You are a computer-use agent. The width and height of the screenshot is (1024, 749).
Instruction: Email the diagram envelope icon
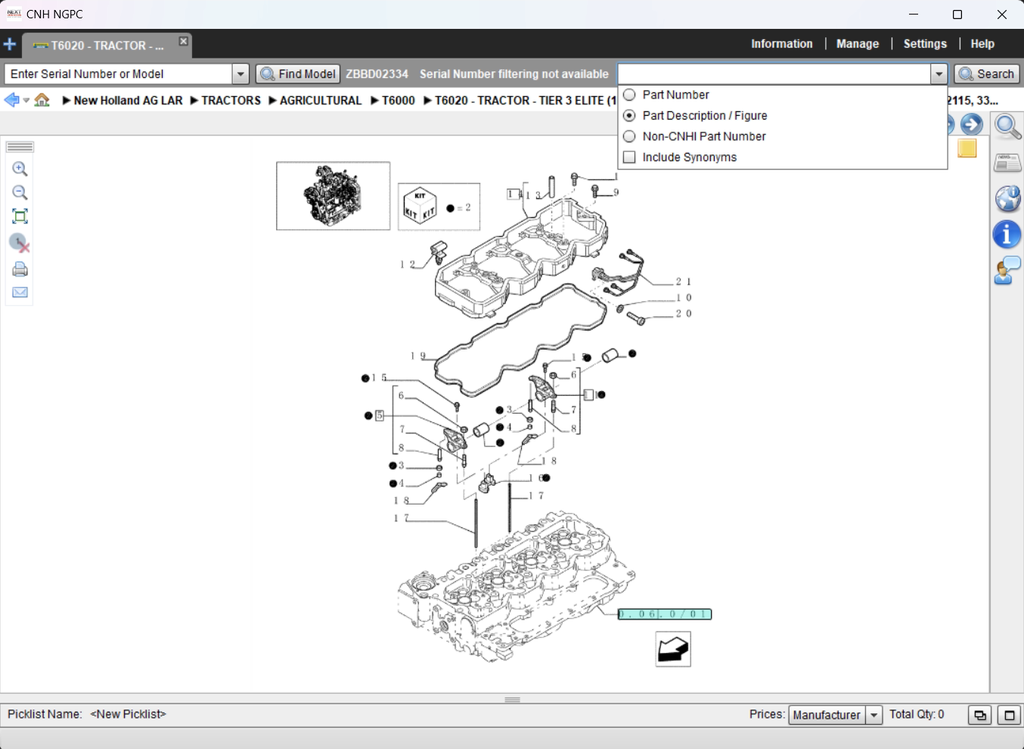click(x=20, y=293)
